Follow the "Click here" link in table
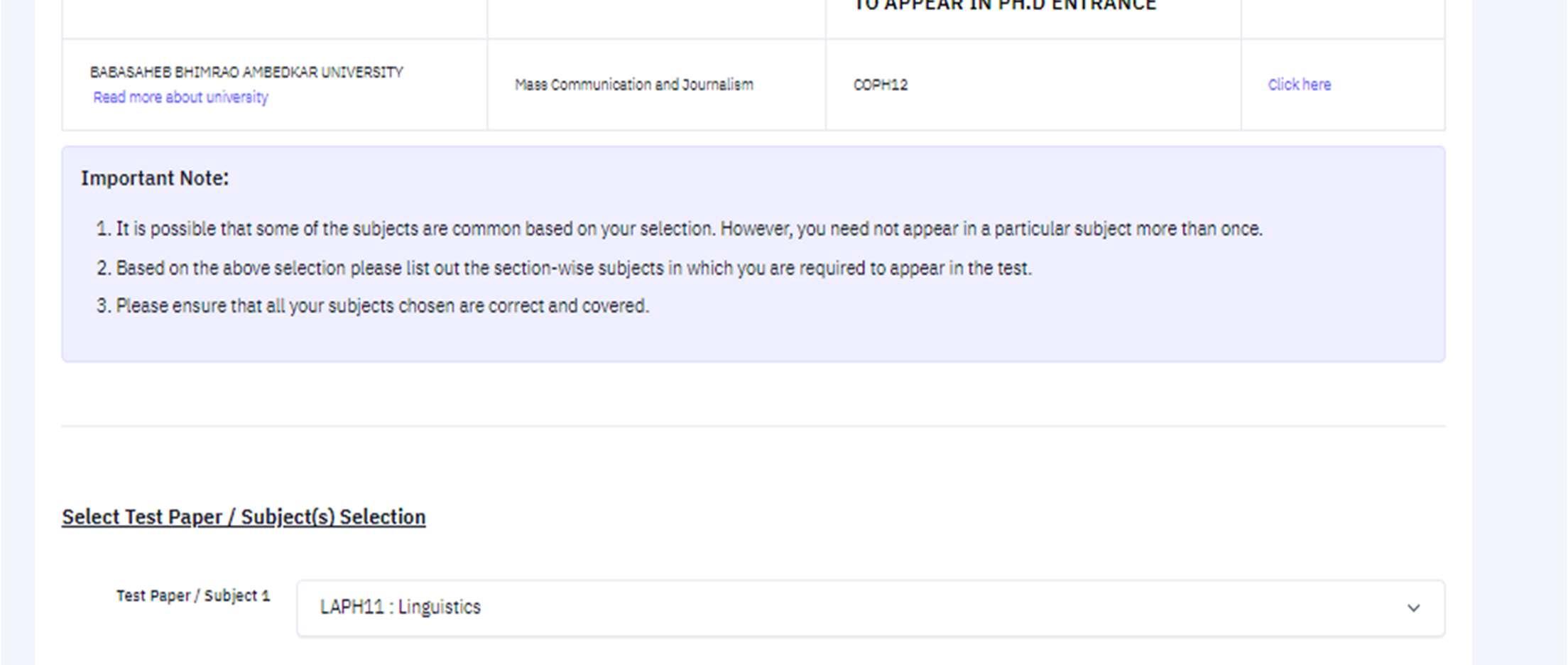The height and width of the screenshot is (665, 1568). (1299, 85)
